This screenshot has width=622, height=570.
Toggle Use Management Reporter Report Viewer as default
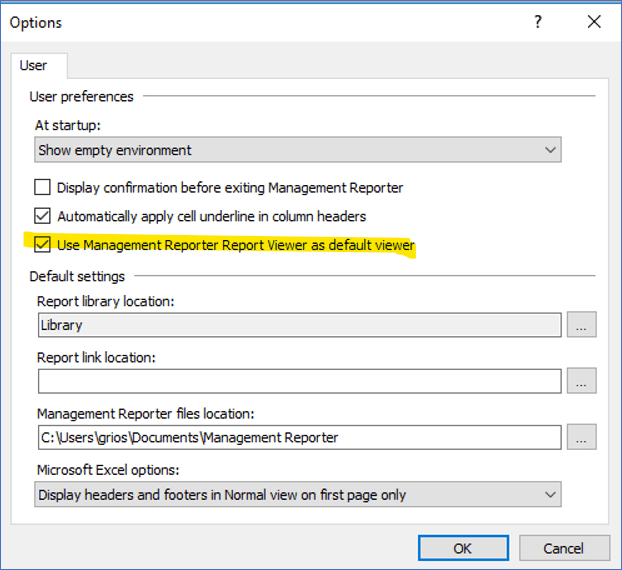pos(43,244)
